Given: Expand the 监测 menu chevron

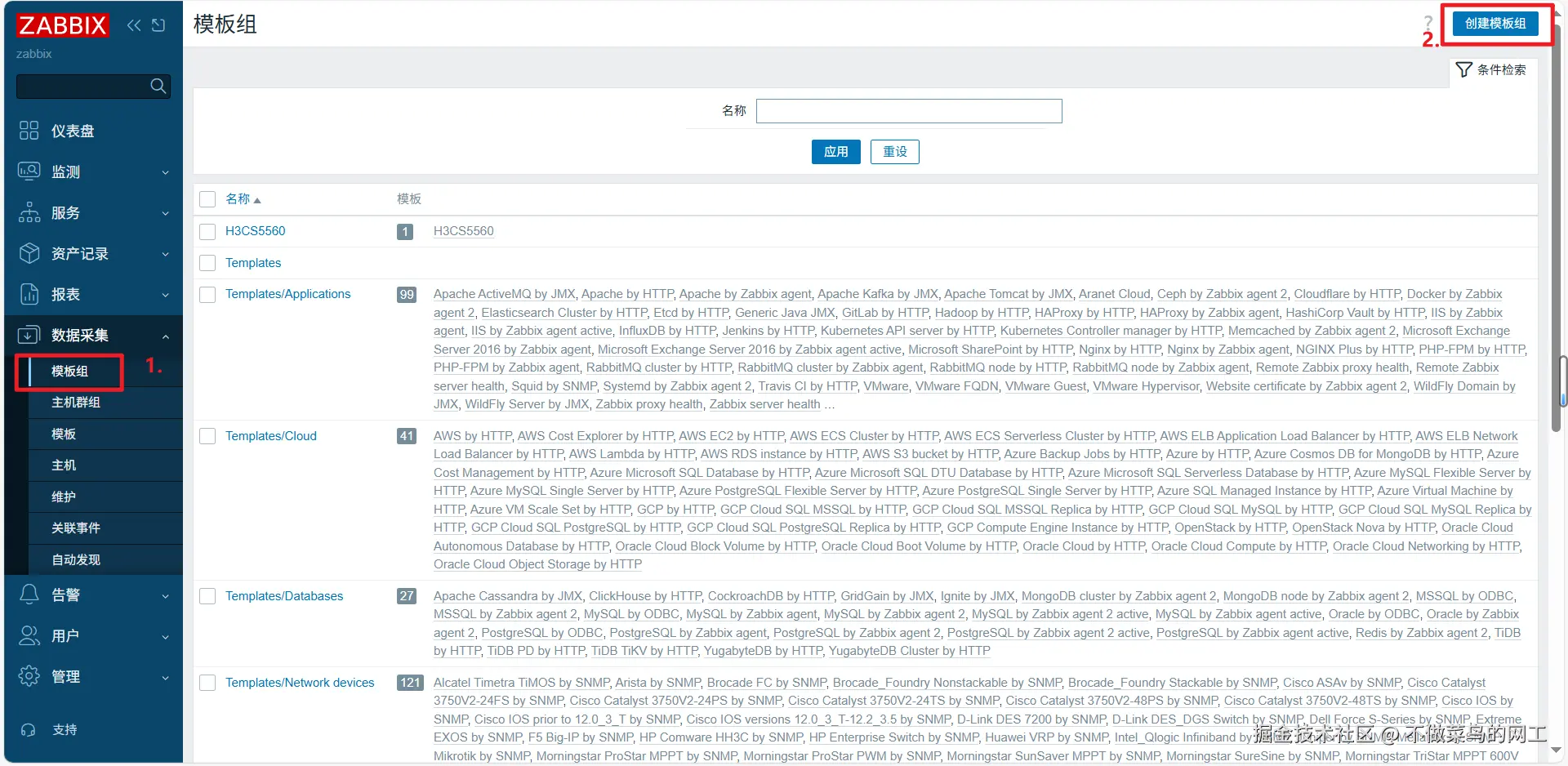Looking at the screenshot, I should pyautogui.click(x=166, y=172).
